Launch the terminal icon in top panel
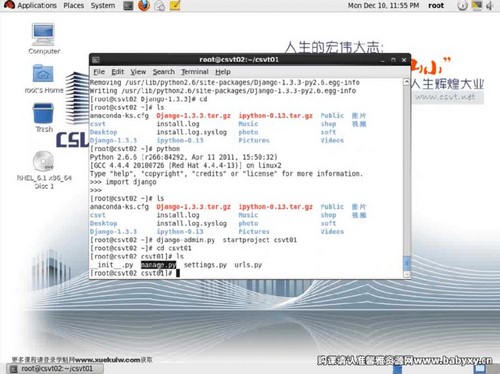Screen dimensions: 500x374 click(x=128, y=6)
